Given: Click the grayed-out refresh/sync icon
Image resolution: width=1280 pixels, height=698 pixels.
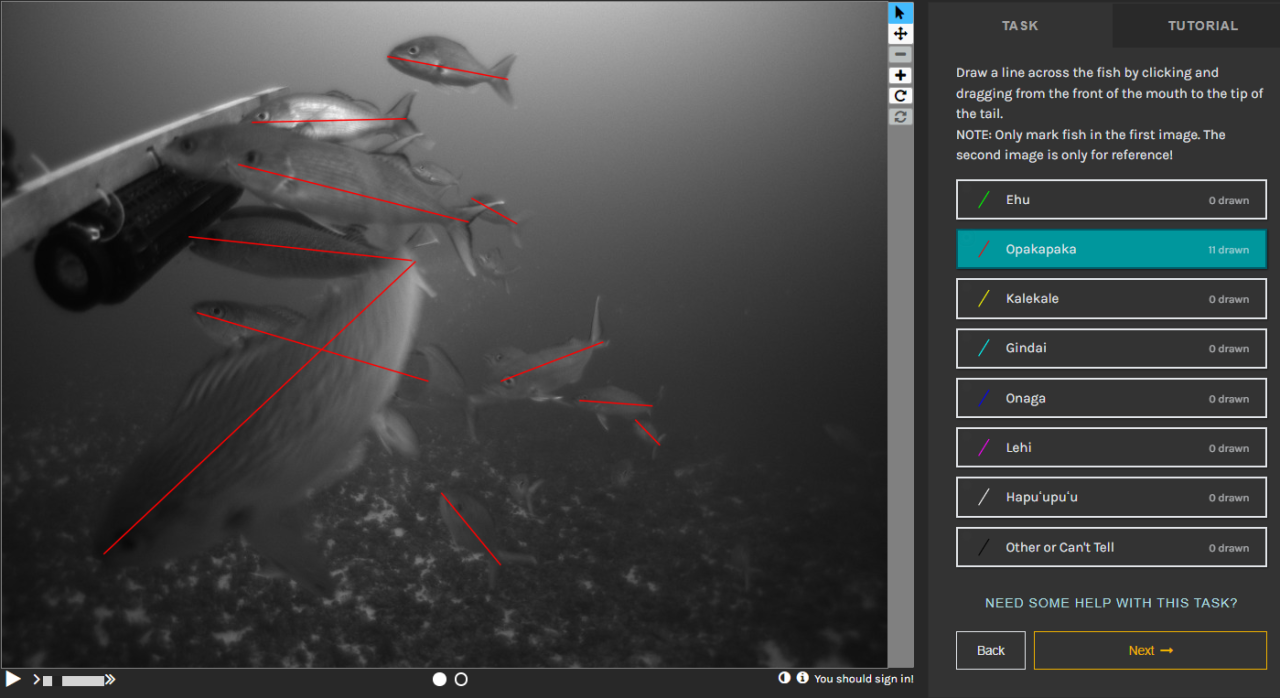Looking at the screenshot, I should [x=900, y=117].
